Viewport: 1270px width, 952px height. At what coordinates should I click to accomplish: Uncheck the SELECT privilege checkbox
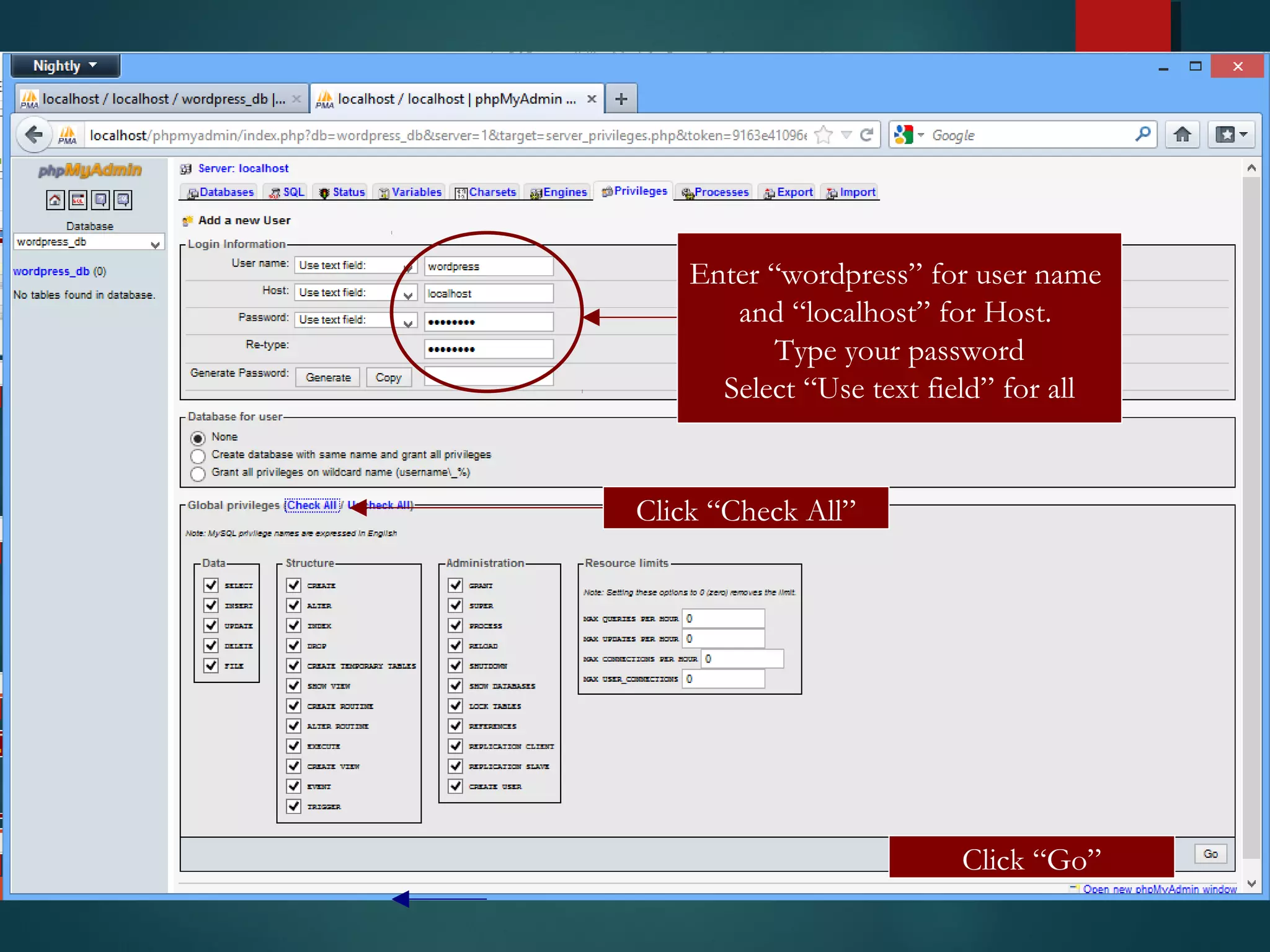pyautogui.click(x=211, y=585)
